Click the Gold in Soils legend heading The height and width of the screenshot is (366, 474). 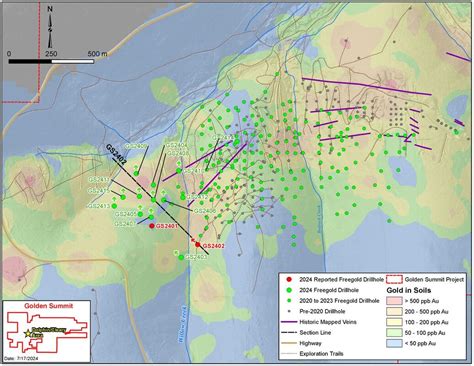point(409,290)
